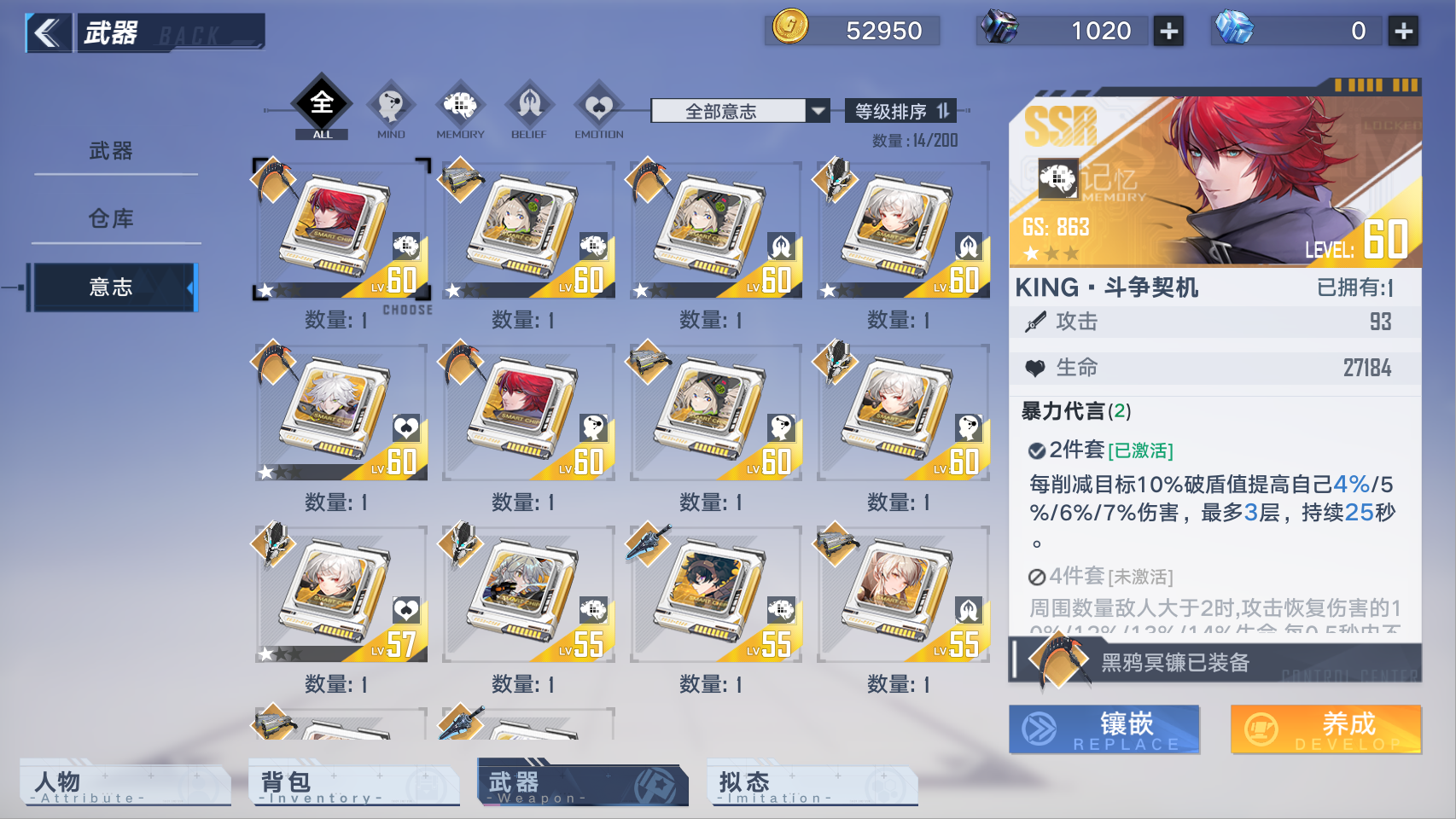Expand dropdown arrow beside 全部意志
This screenshot has width=1456, height=819.
(x=818, y=111)
